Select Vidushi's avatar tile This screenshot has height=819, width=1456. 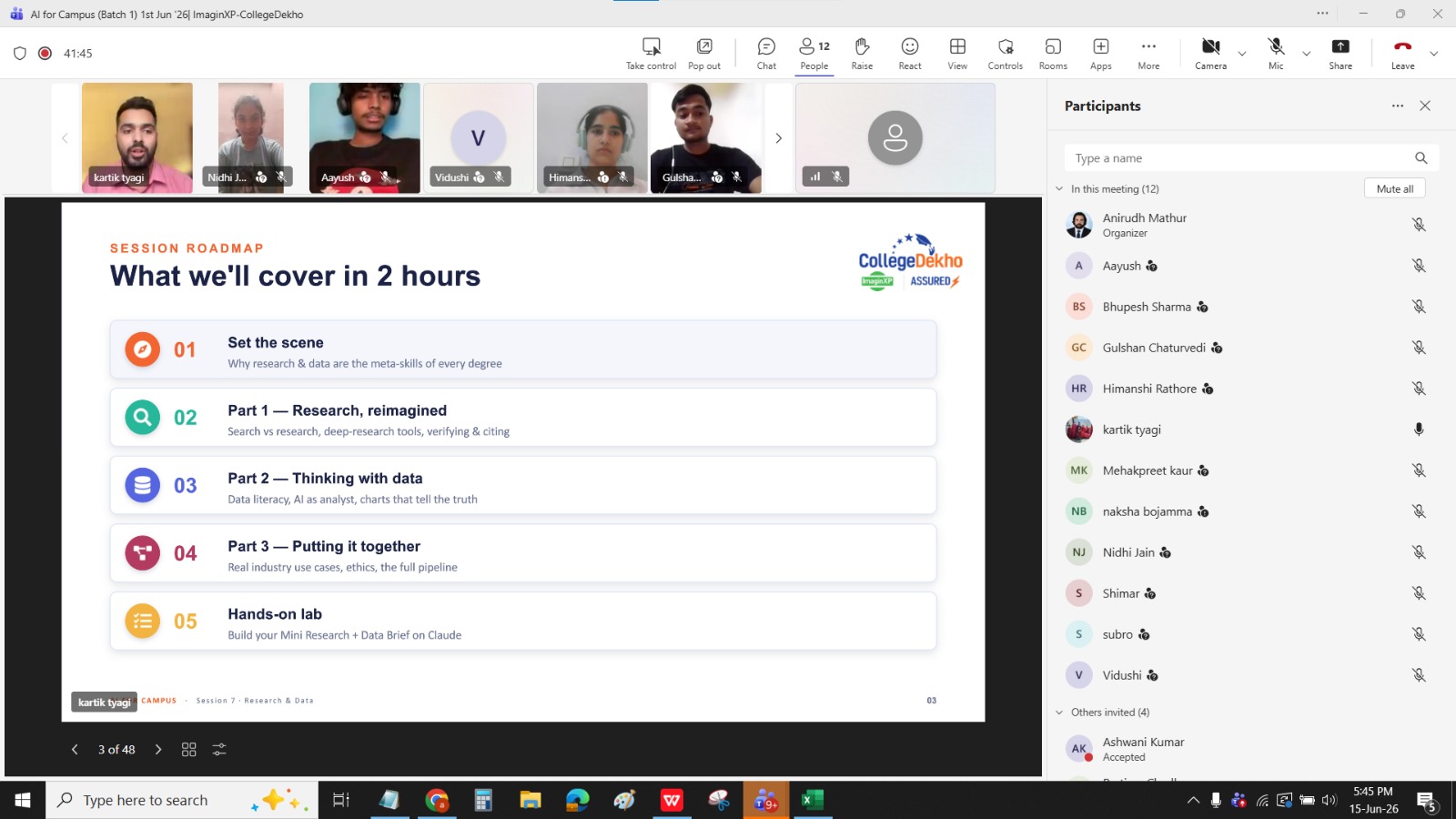click(478, 138)
